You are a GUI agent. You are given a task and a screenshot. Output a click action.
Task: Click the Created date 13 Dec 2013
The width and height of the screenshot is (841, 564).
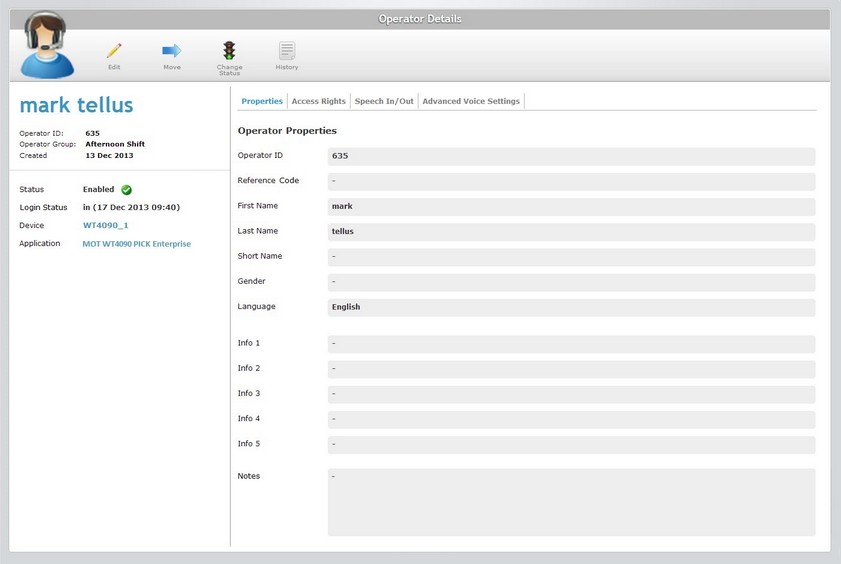(109, 155)
